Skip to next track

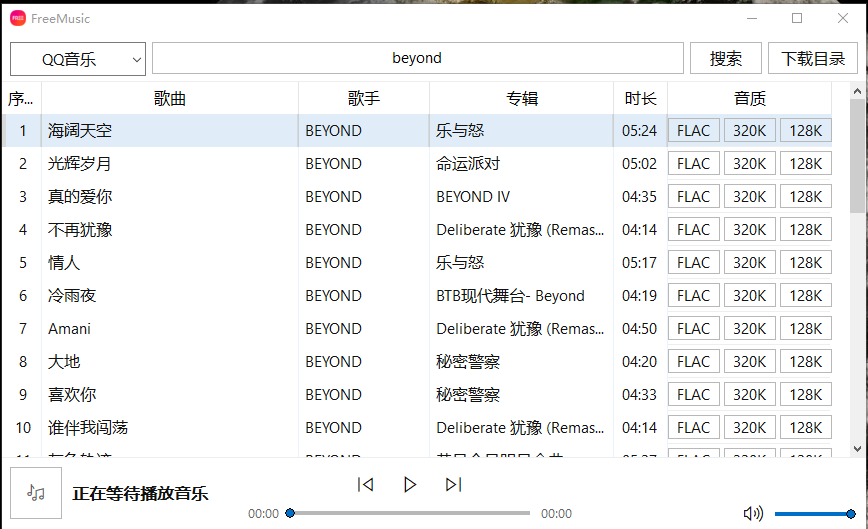point(453,485)
